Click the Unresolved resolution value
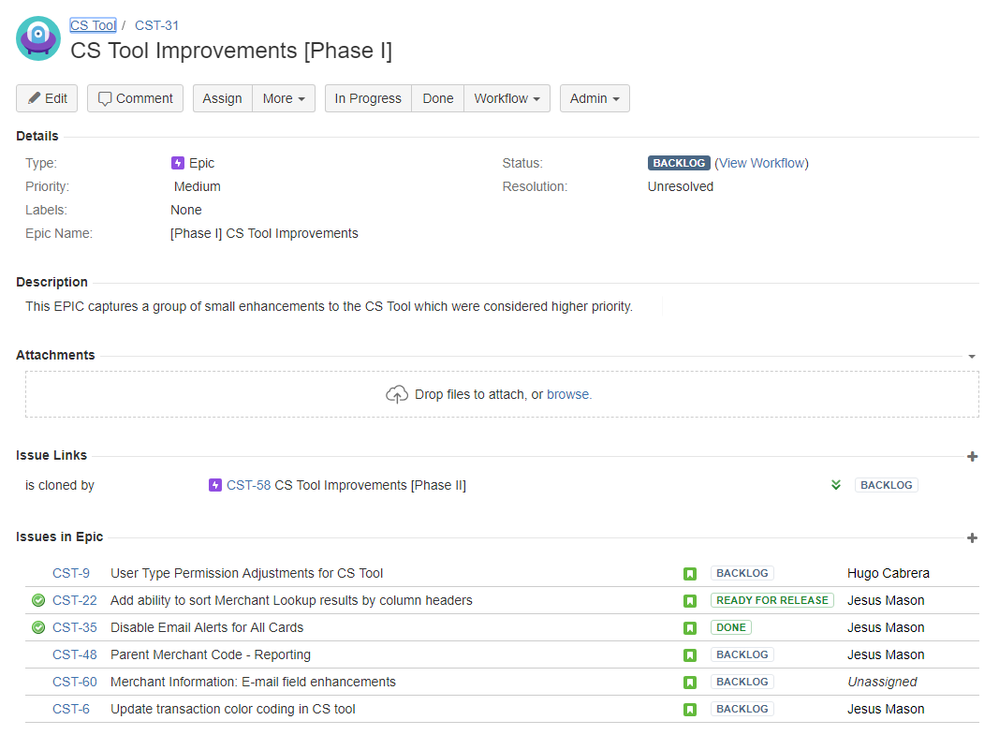999x735 pixels. pos(680,187)
